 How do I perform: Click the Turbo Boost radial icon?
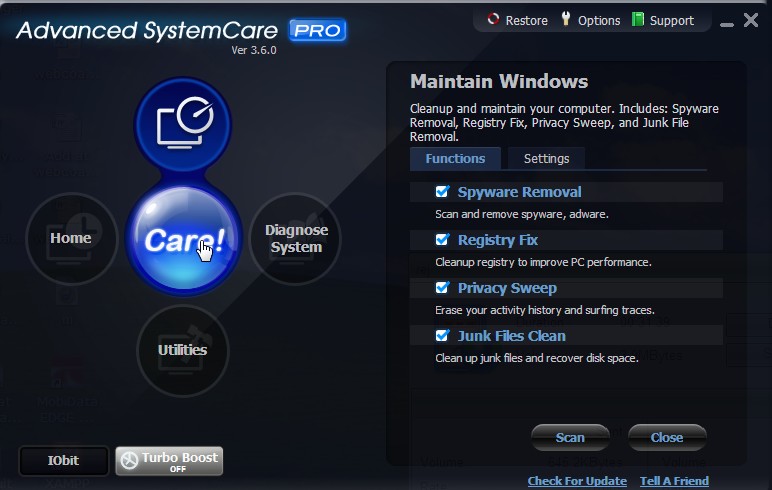[129, 461]
